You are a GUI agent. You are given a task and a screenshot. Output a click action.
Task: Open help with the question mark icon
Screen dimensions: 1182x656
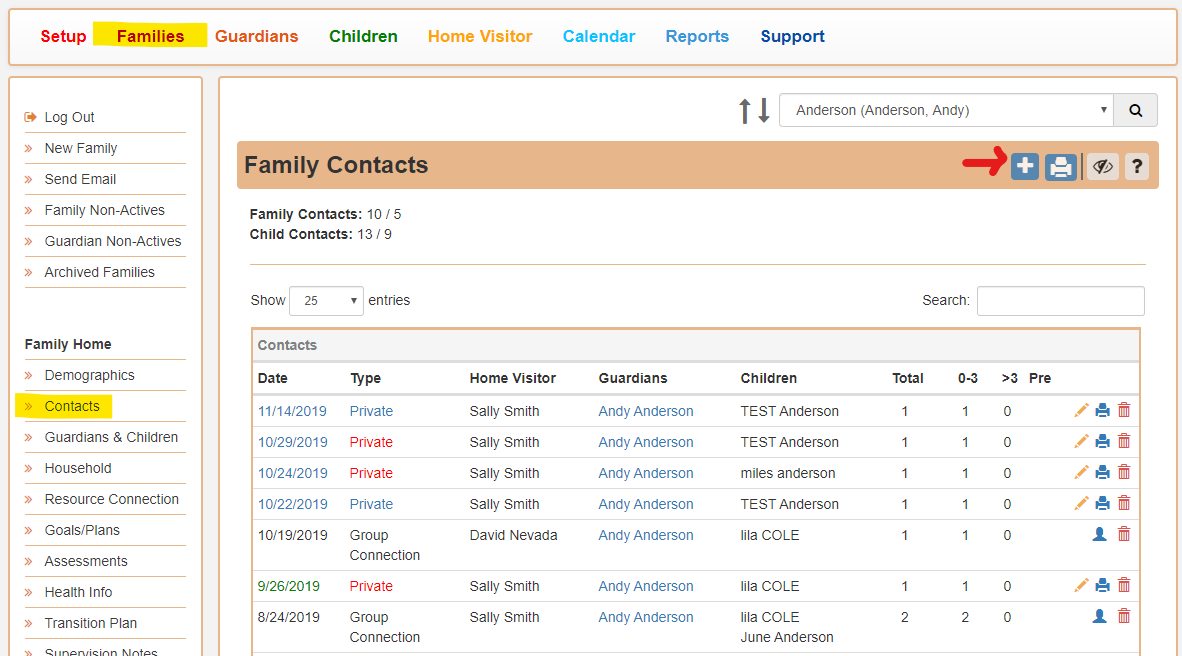click(x=1137, y=166)
